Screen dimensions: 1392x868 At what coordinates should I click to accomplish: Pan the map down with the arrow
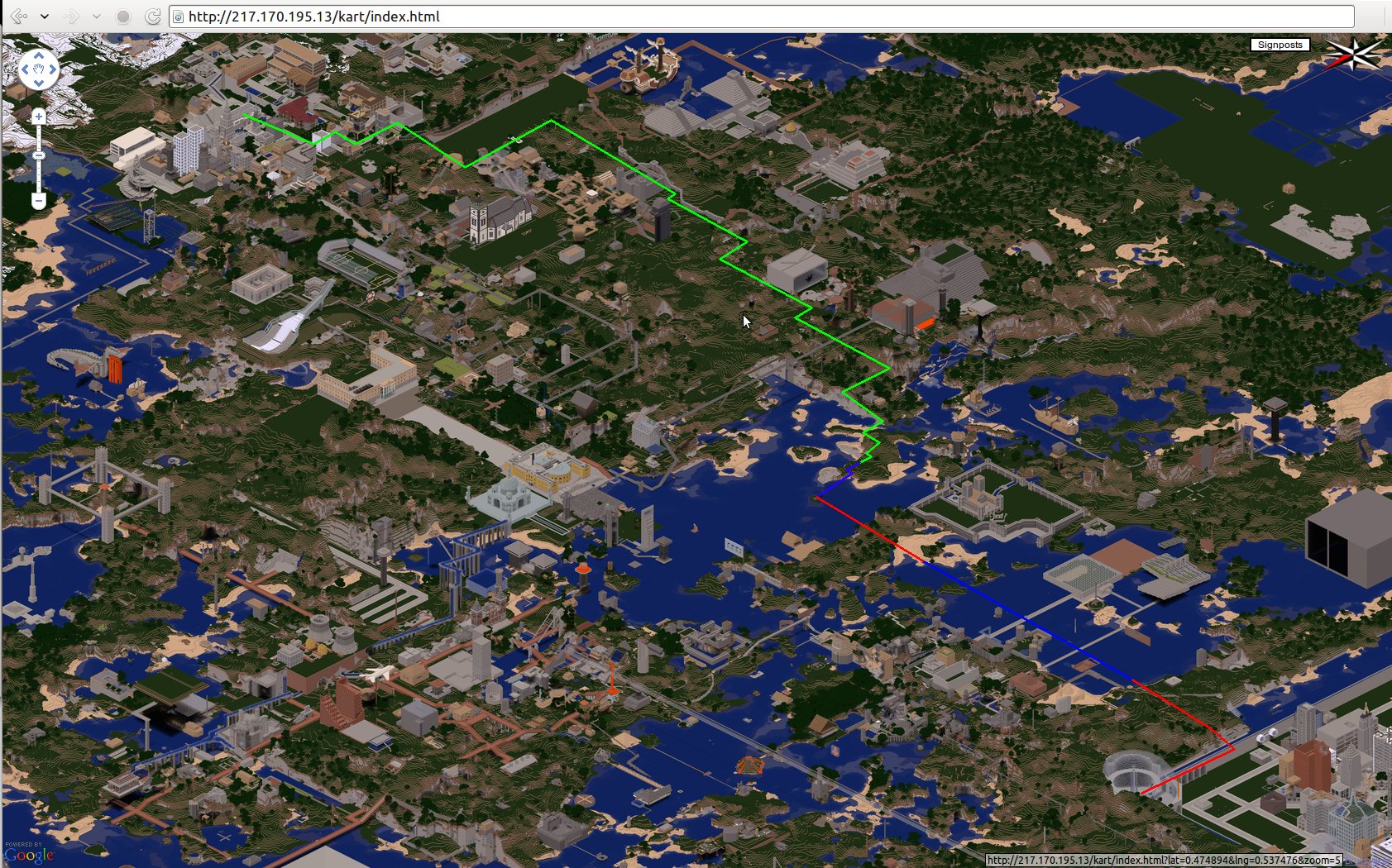[38, 83]
